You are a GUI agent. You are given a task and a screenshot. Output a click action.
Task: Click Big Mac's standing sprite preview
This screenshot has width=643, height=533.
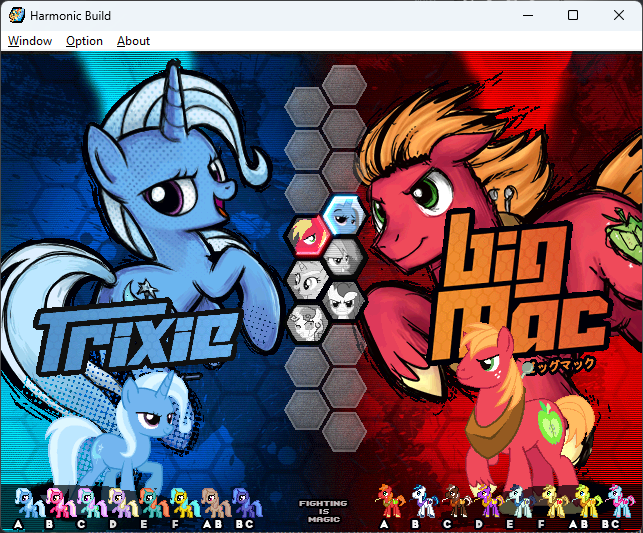527,410
